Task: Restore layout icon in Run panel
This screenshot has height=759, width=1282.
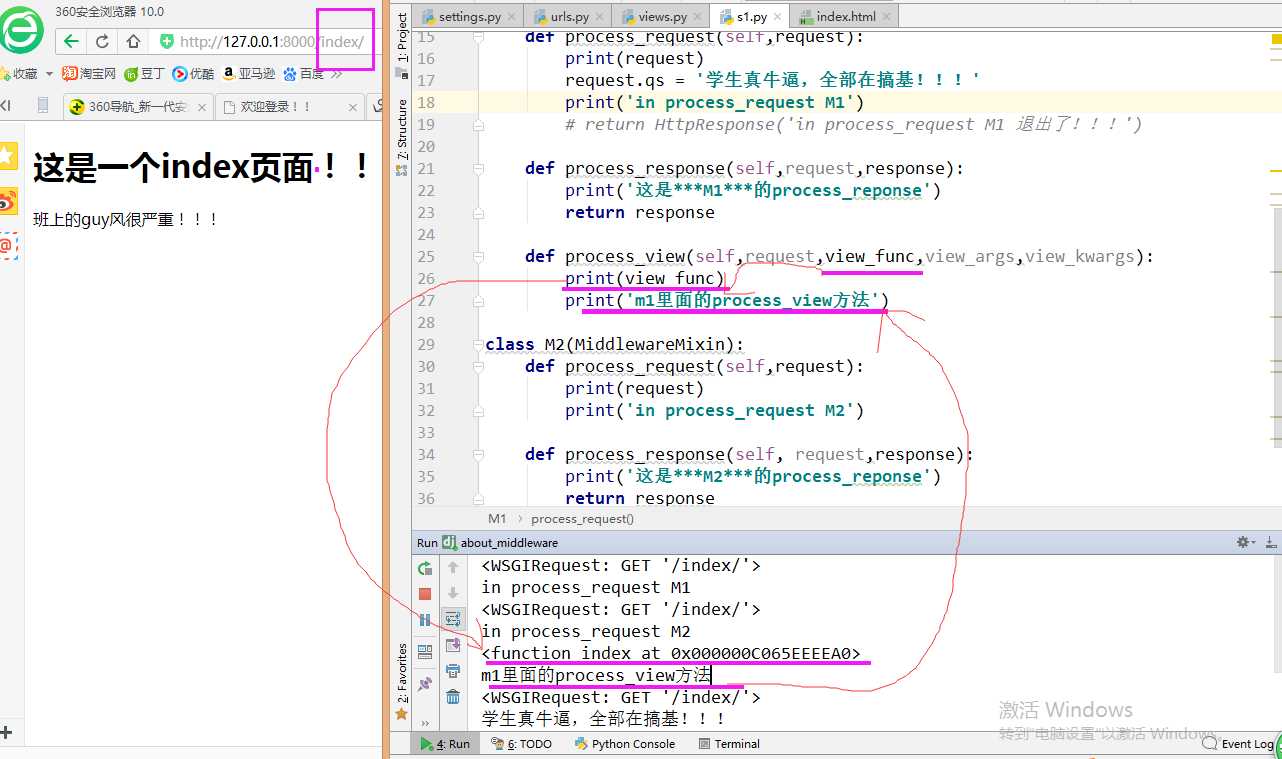Action: click(x=425, y=651)
